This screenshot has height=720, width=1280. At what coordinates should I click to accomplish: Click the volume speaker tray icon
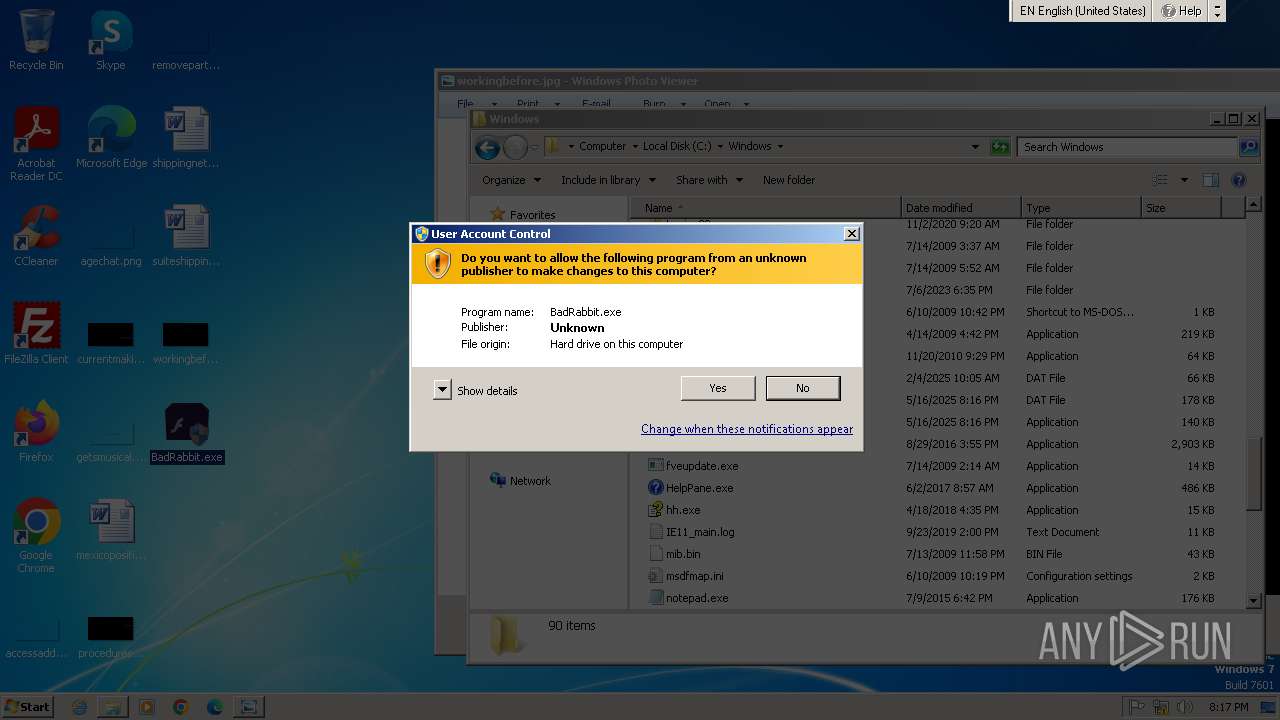(x=1185, y=707)
